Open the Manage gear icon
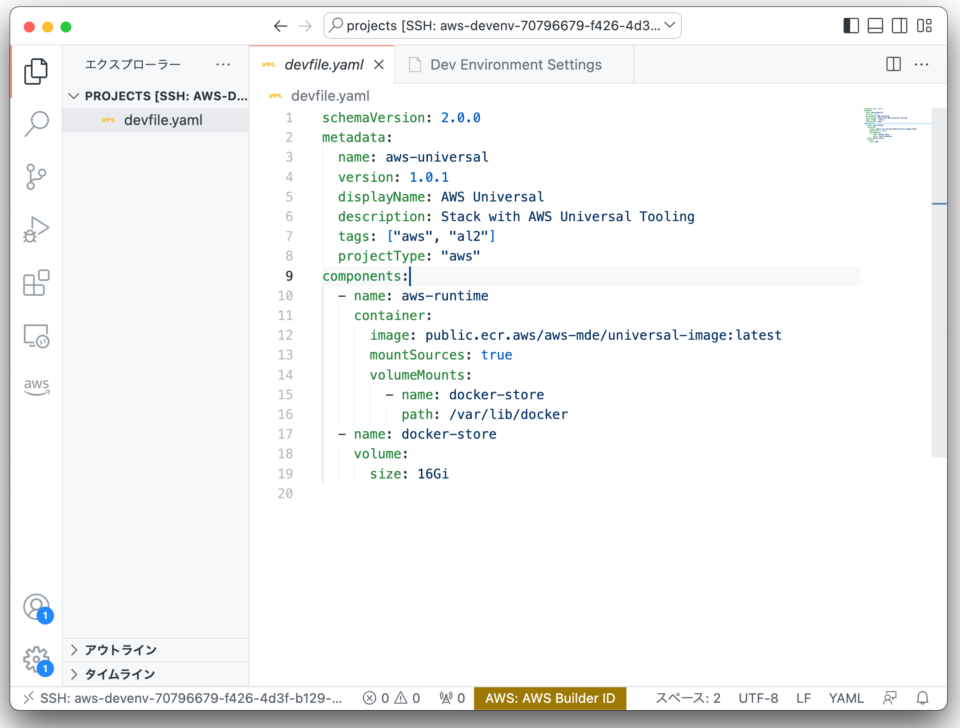The image size is (960, 728). 36,658
